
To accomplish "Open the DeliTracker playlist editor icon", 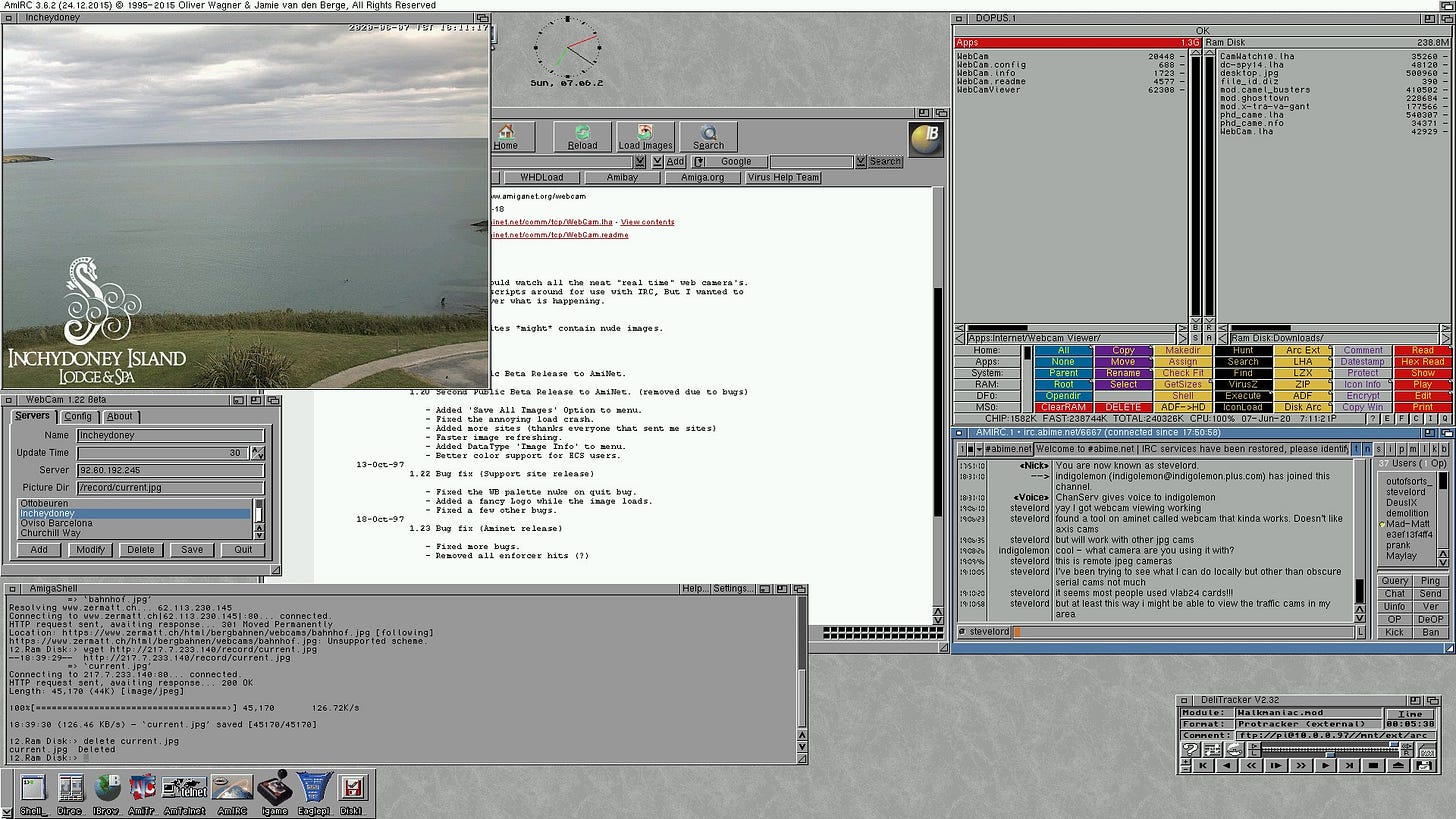I will click(1426, 750).
